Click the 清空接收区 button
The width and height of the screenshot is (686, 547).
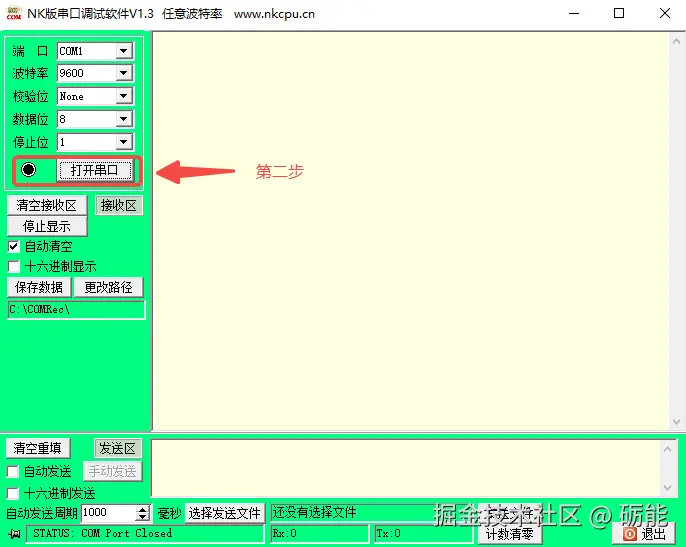point(46,205)
